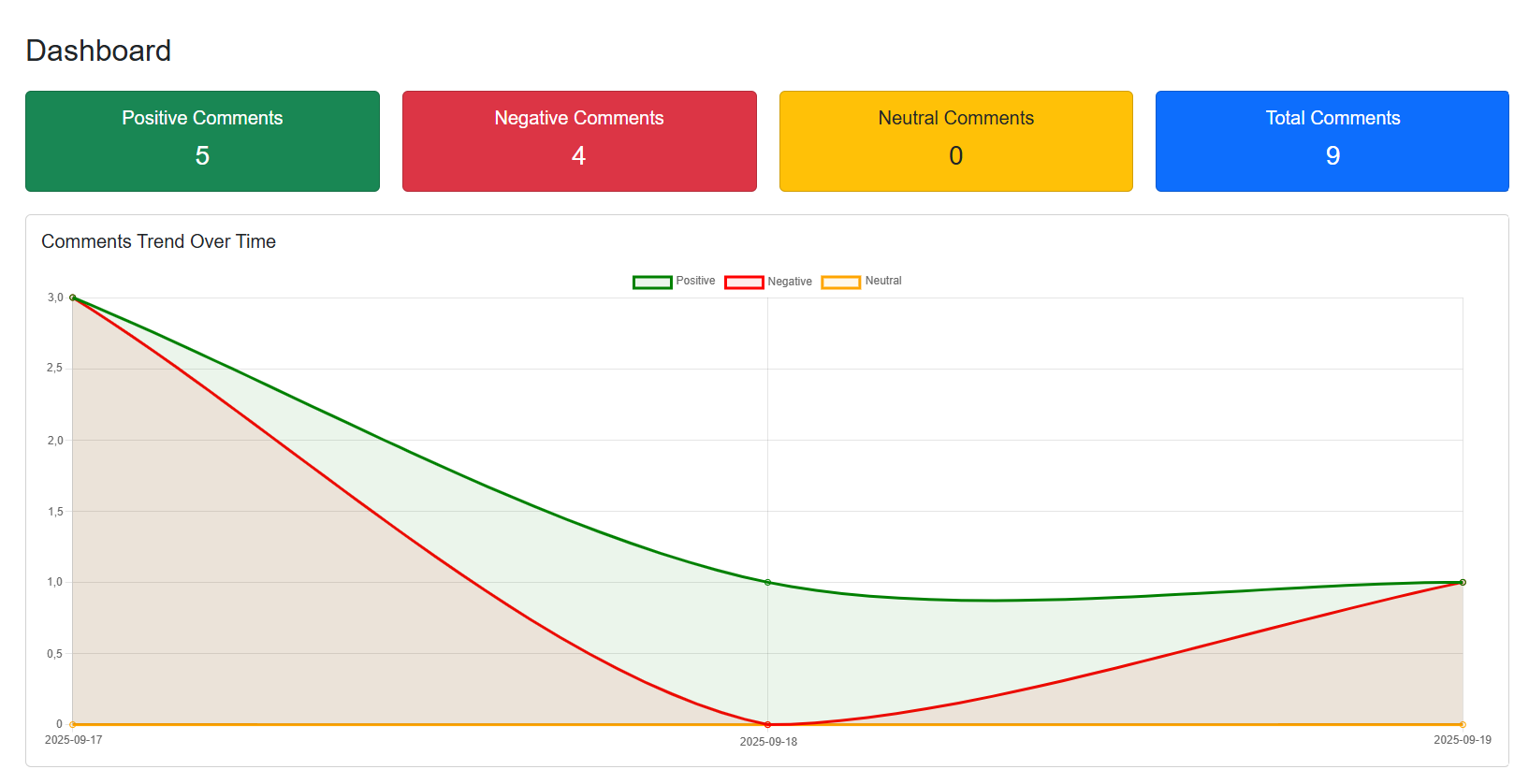Click the orange Neutral point on 2025-09-17
1514x784 pixels.
73,724
